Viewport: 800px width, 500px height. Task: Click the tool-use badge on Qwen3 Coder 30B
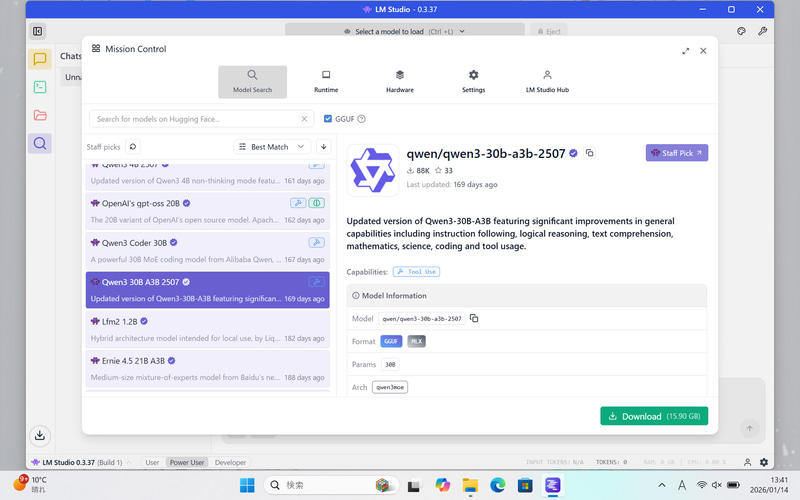(x=316, y=243)
